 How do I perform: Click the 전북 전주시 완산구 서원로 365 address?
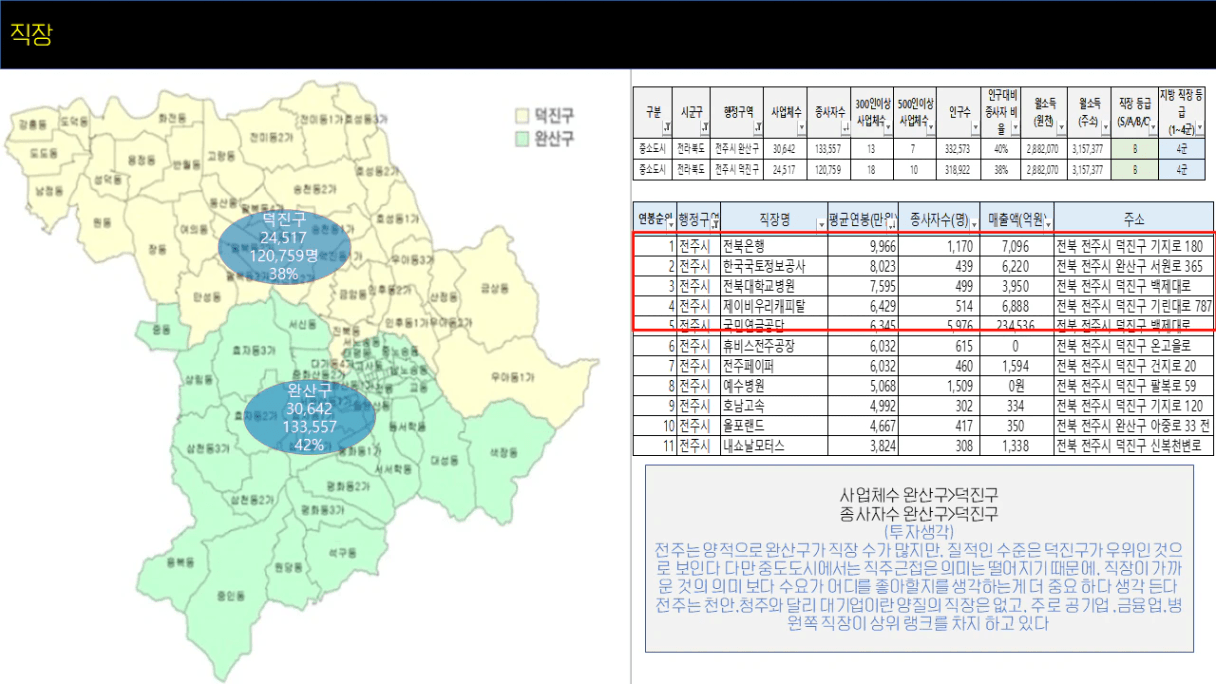(1134, 266)
